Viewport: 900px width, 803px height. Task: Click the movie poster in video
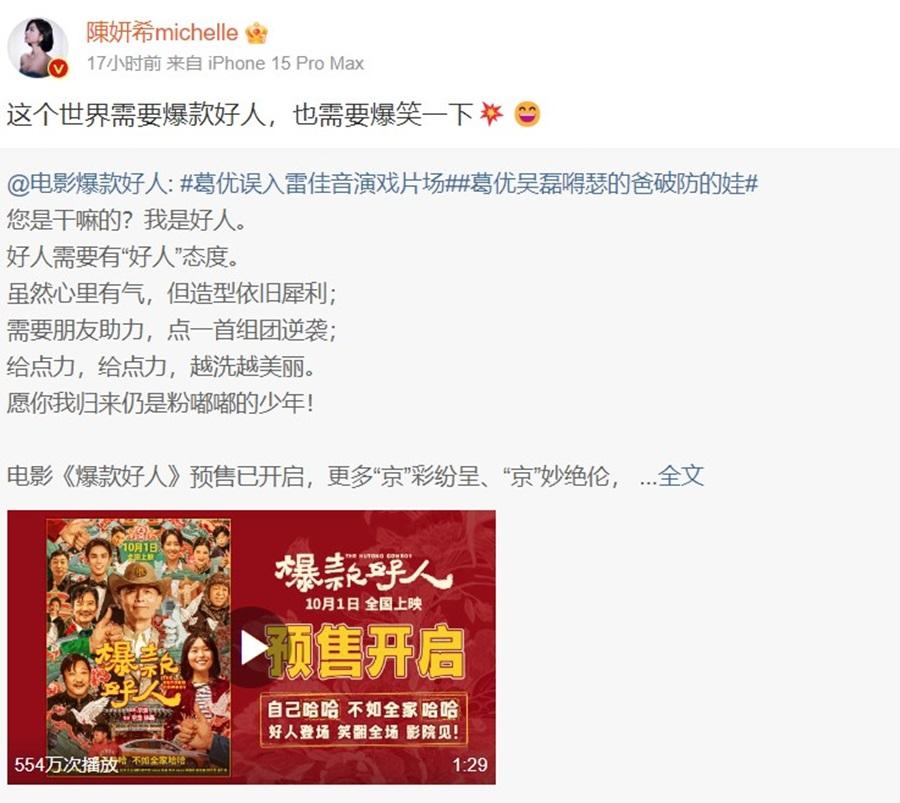pos(139,647)
